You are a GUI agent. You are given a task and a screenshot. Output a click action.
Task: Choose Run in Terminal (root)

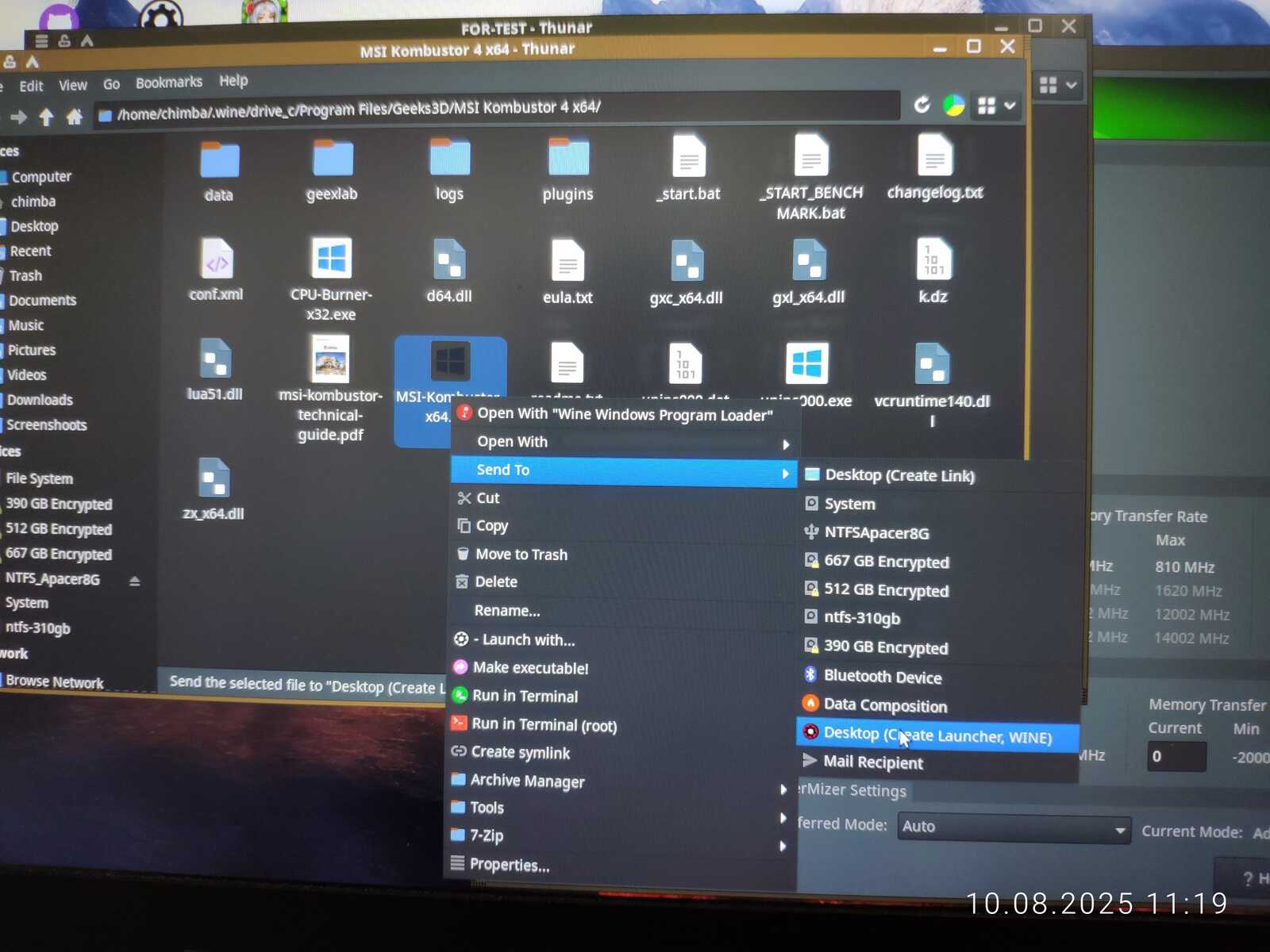(621, 724)
